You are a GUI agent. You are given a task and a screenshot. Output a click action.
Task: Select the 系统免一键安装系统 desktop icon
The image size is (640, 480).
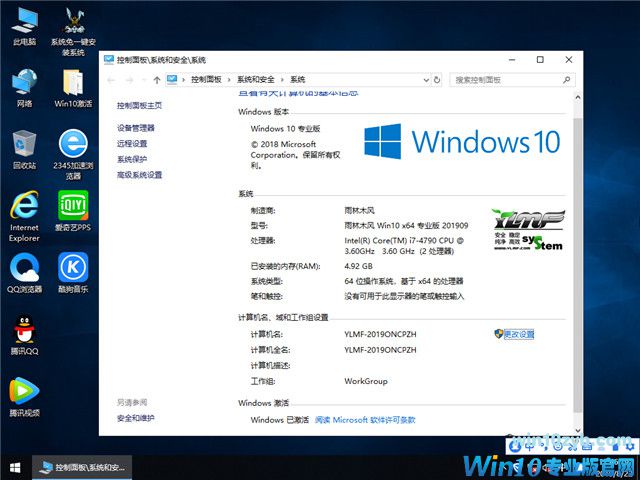point(73,31)
